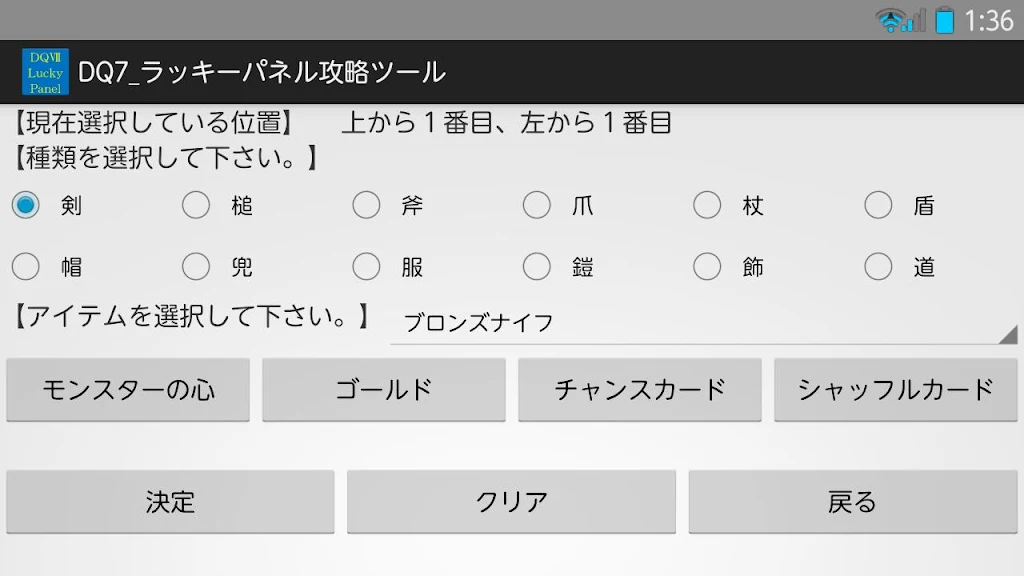Image resolution: width=1024 pixels, height=576 pixels.
Task: Select the 盾 radio button
Action: tap(878, 206)
